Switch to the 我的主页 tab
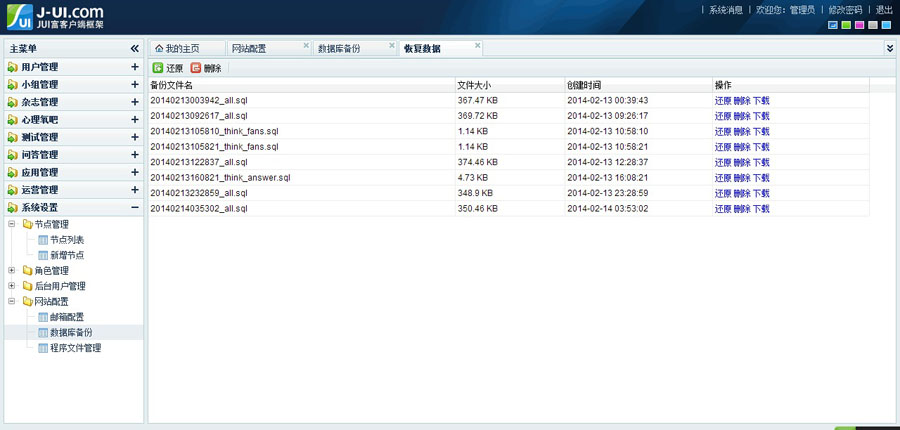This screenshot has width=900, height=430. click(181, 48)
